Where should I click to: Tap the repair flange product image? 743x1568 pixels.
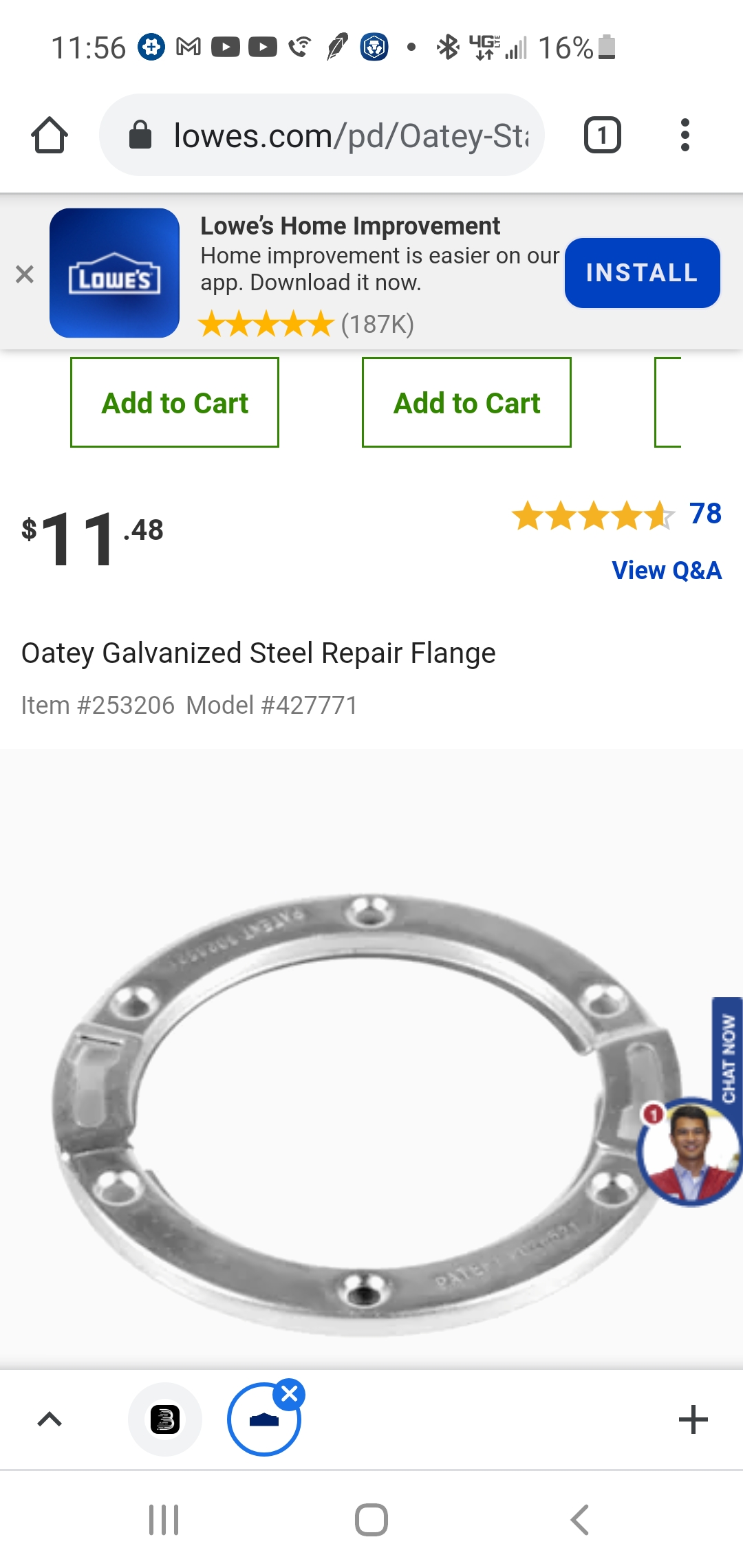(365, 1114)
